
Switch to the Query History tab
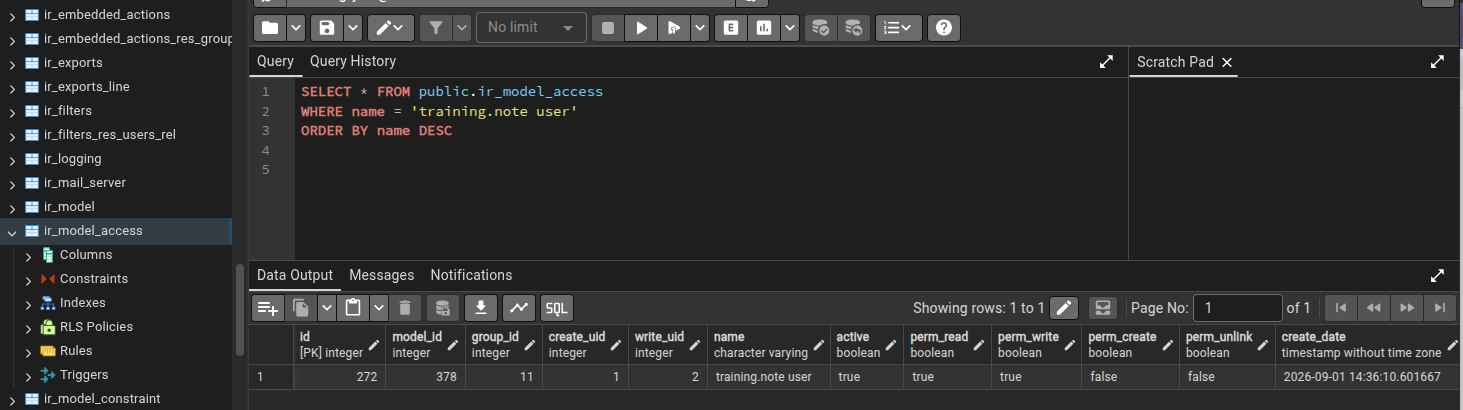coord(353,61)
